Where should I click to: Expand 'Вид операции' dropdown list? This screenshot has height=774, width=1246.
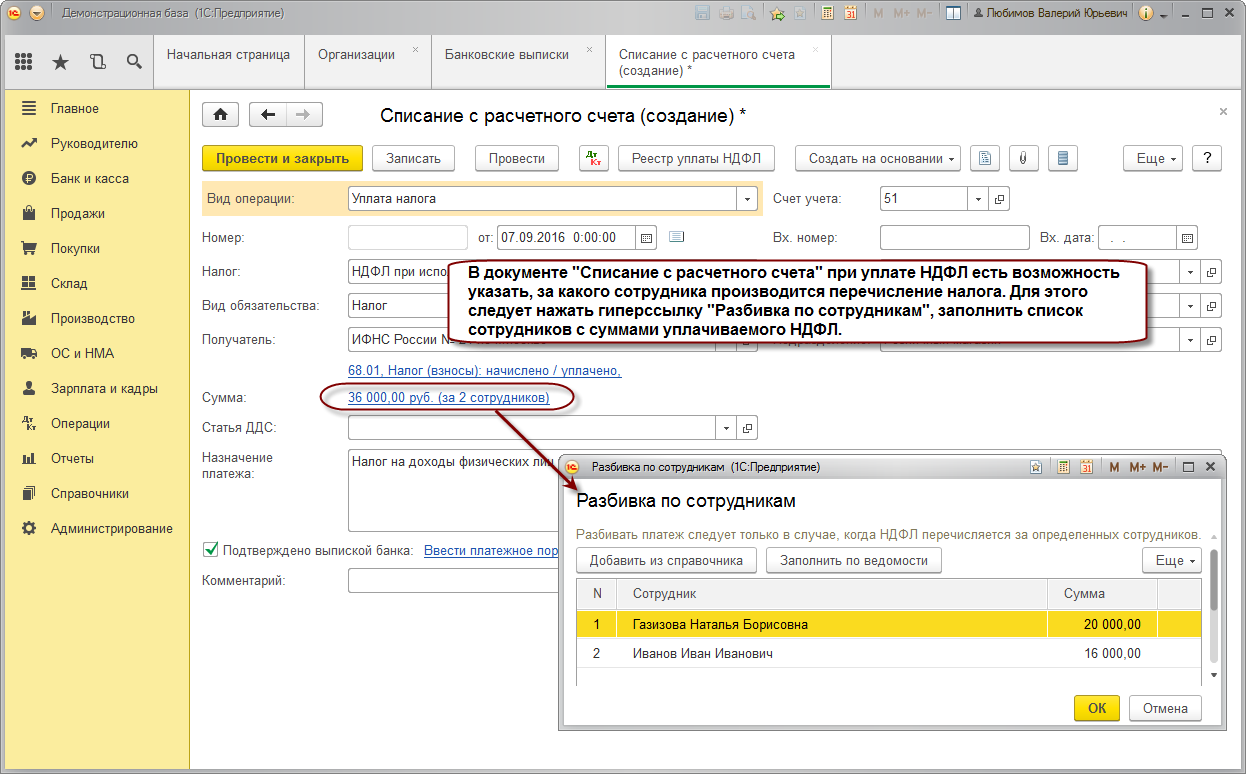(x=746, y=199)
